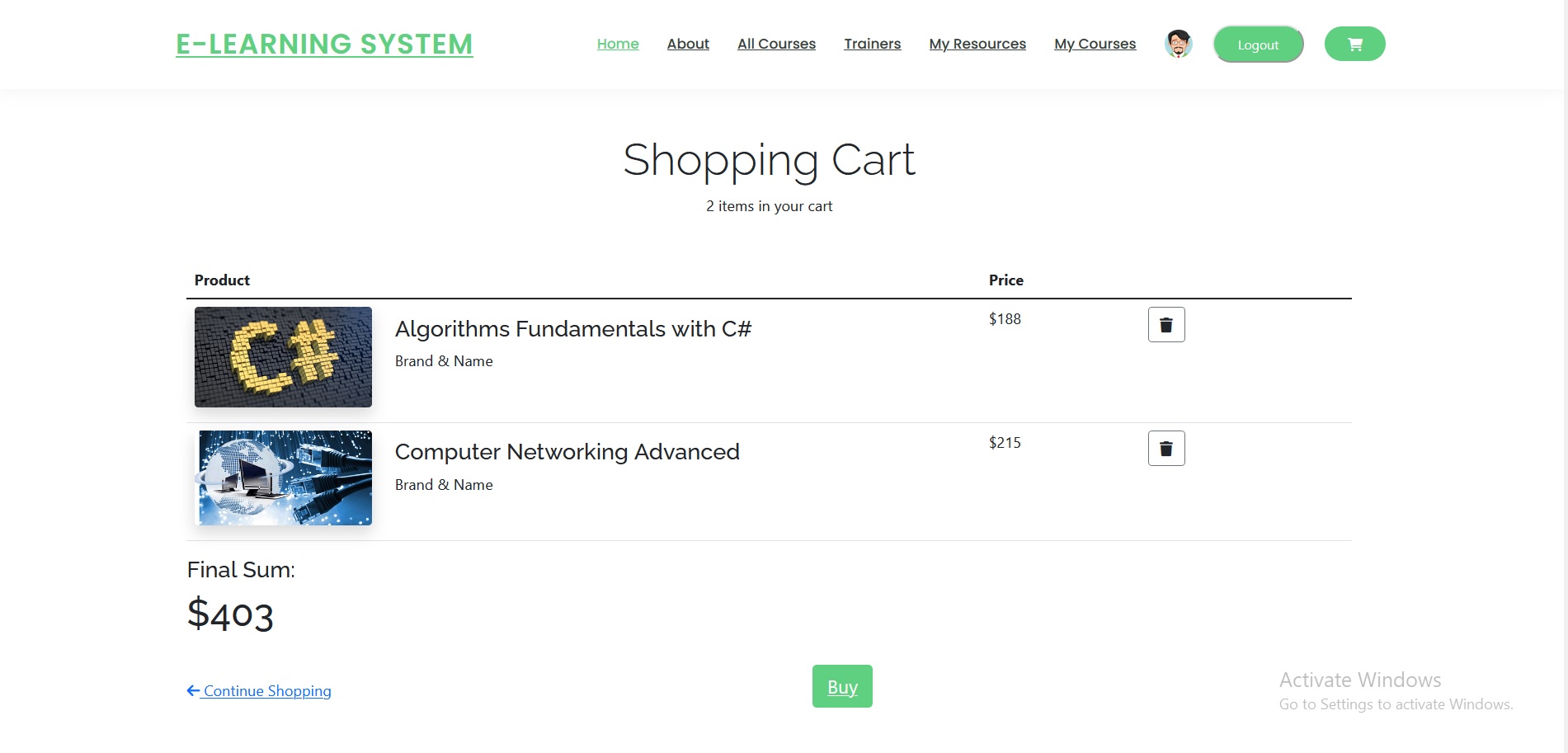Click the Final Sum $403 amount

[x=231, y=613]
